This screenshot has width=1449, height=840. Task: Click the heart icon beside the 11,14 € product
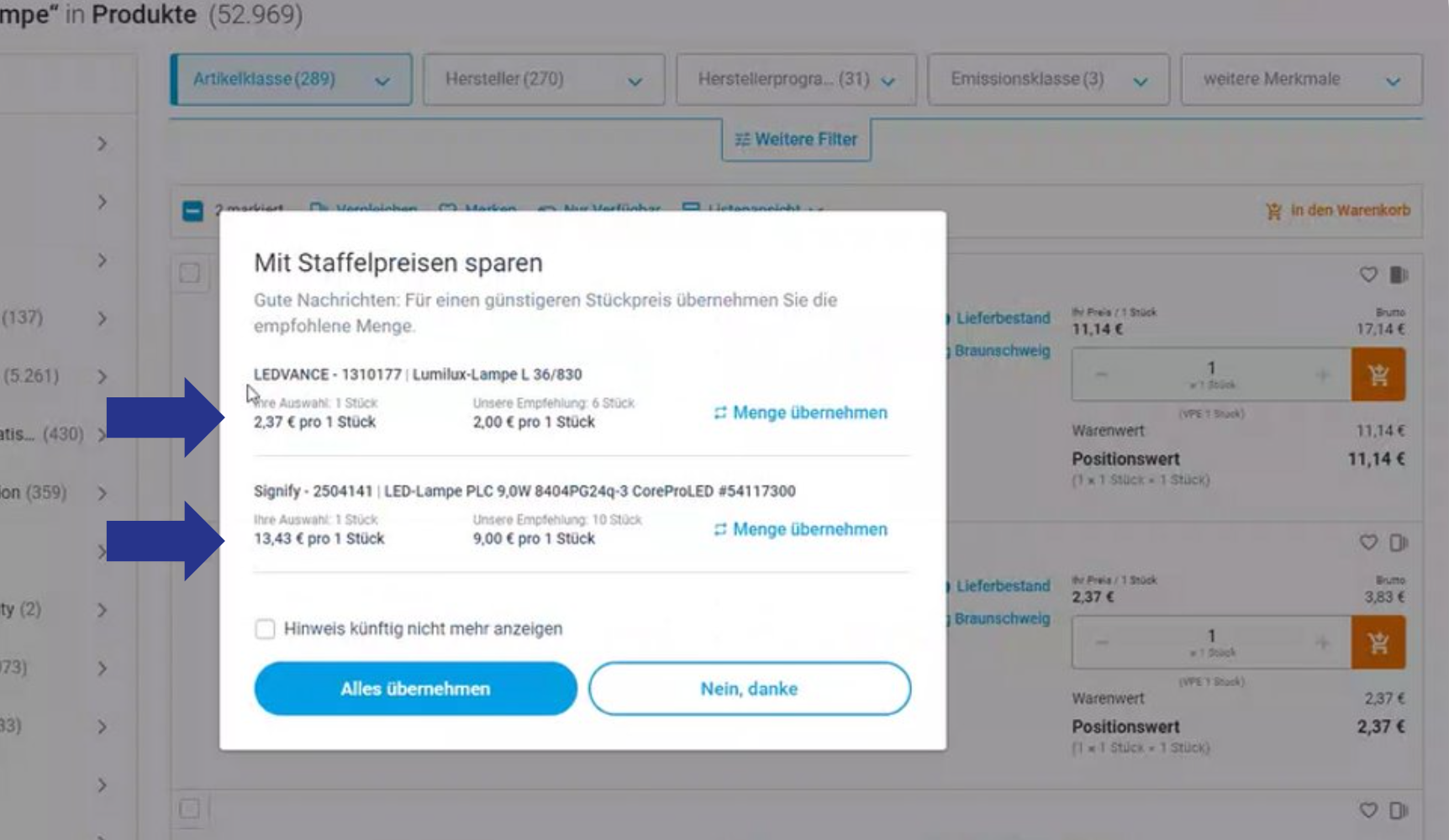point(1368,275)
